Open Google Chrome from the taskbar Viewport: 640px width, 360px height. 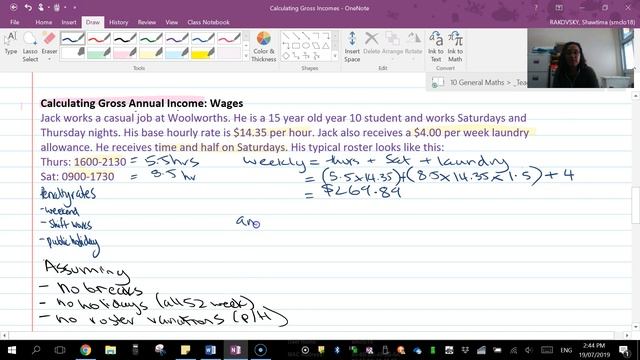click(85, 350)
